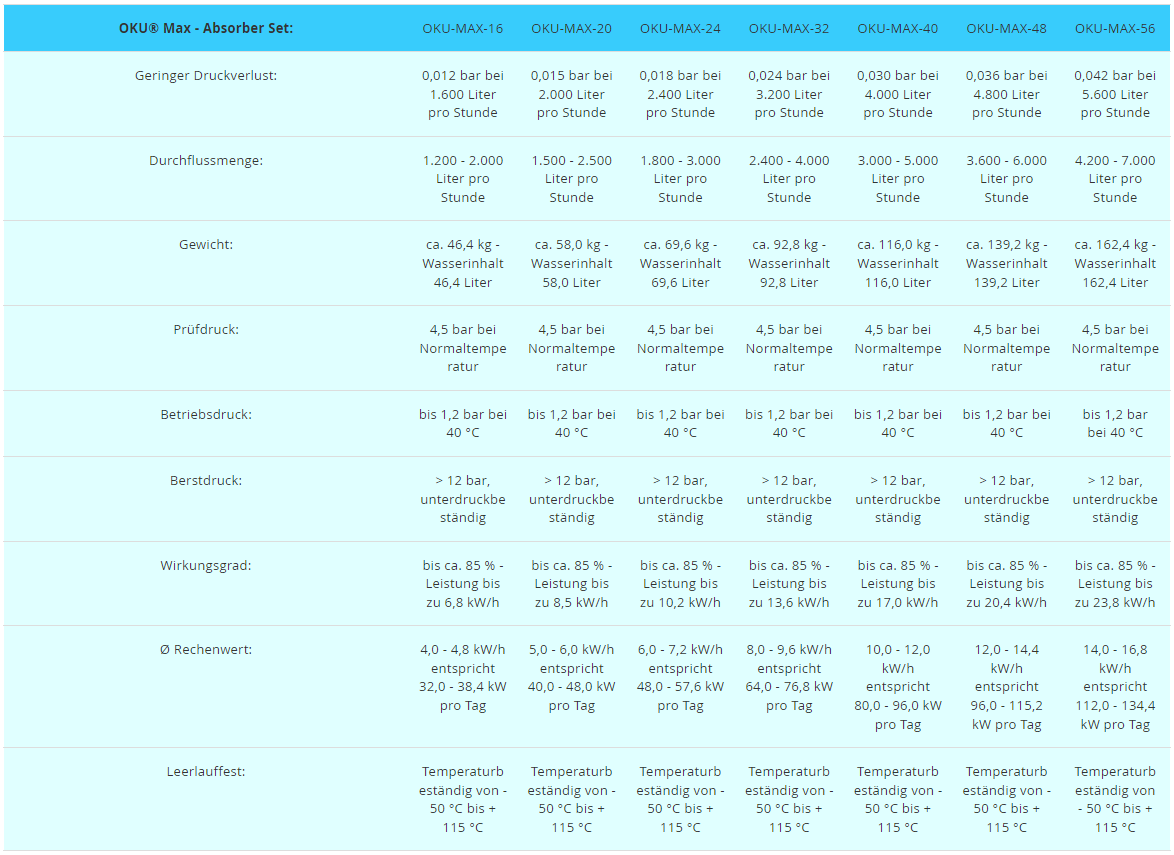The image size is (1174, 855).
Task: Click the 14,0 - 16,8 kW/h Rechenwert cell
Action: pos(1115,687)
